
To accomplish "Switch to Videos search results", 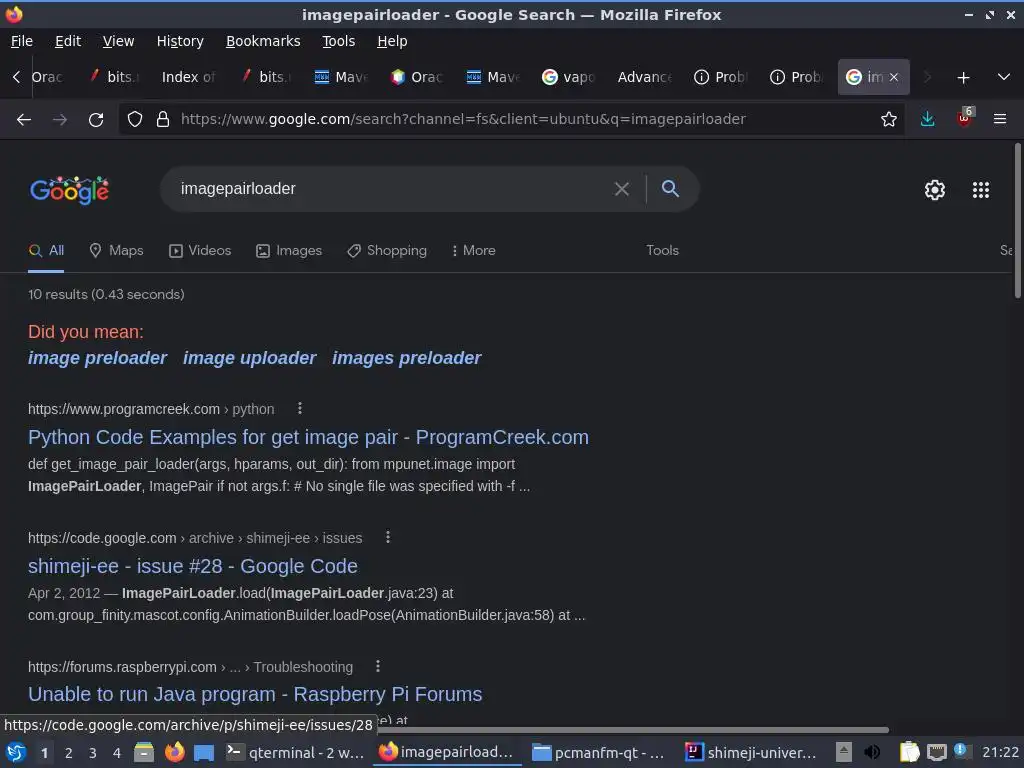I will [x=200, y=251].
